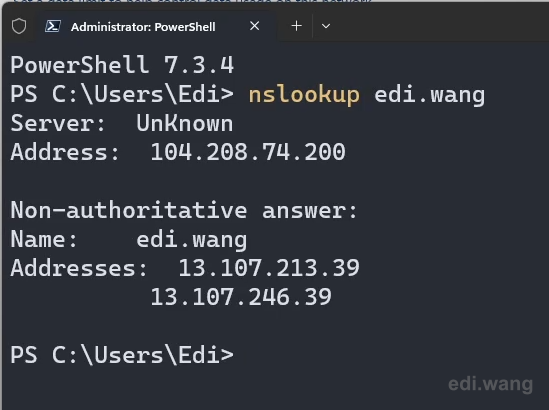Click the first PS C:\Users\Edi> prompt
Screen dimensions: 549x410
[122, 95]
